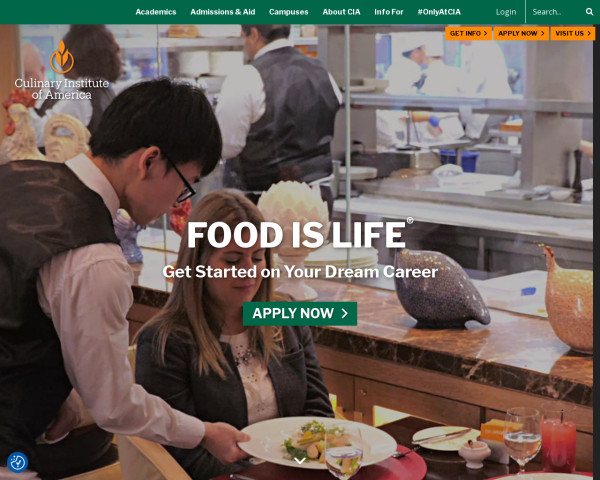Click the orange APPLY NOW button

521,33
